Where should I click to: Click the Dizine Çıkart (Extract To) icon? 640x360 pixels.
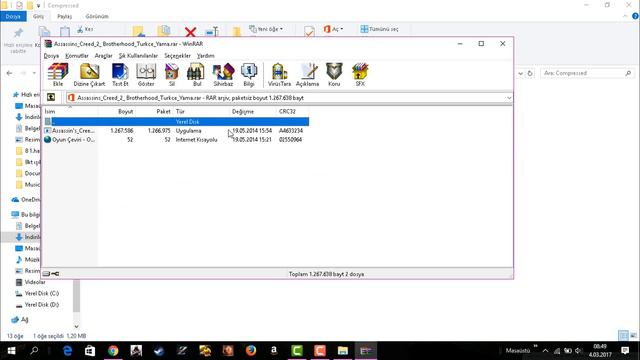click(89, 75)
